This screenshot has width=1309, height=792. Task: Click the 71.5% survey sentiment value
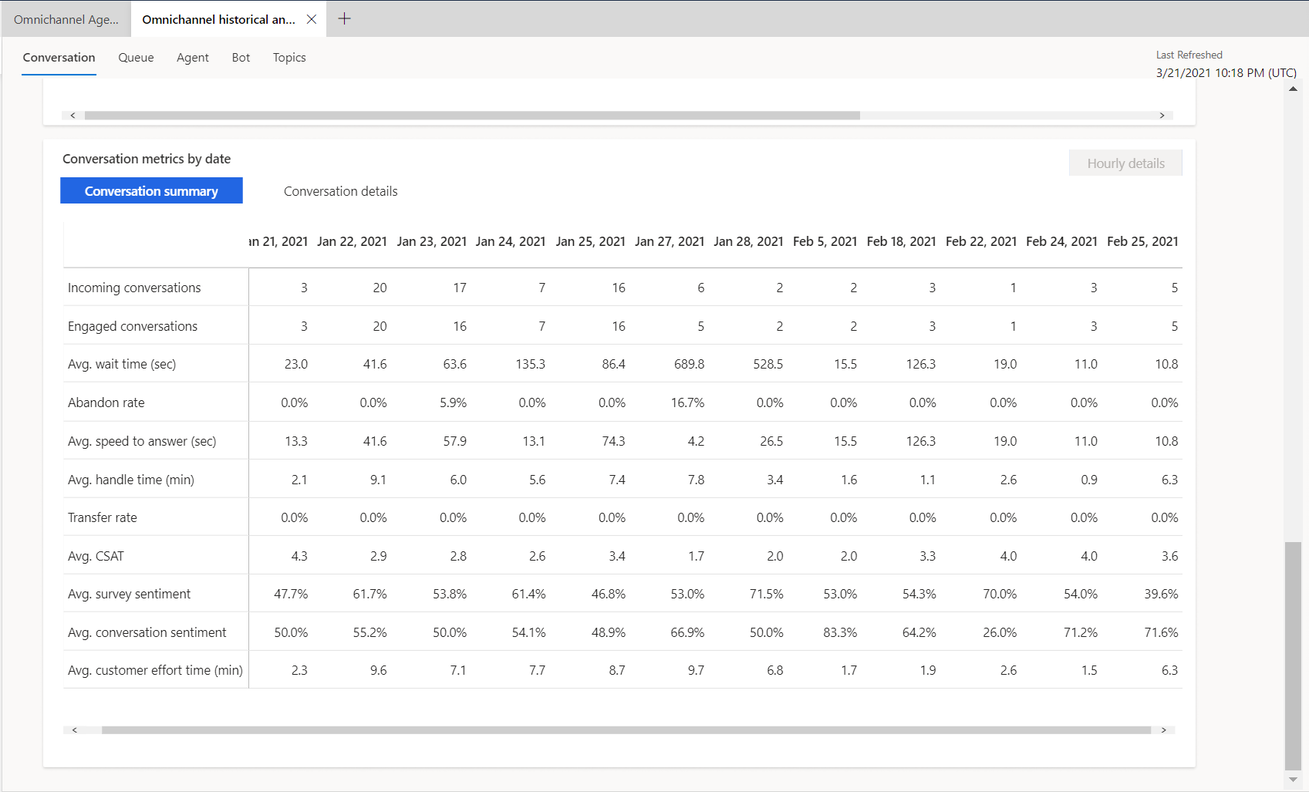765,594
